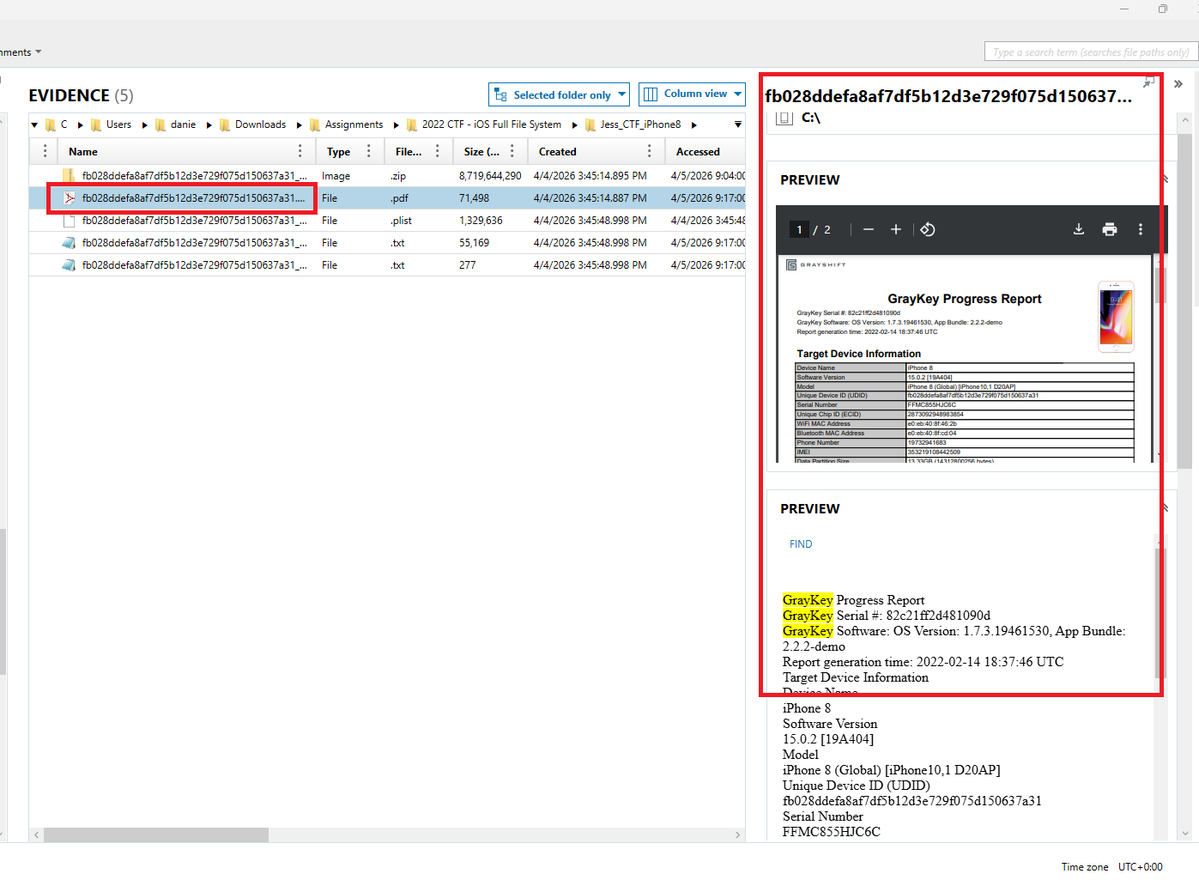The width and height of the screenshot is (1199, 880).
Task: Select the .zip Image row sized 8,719,644,290
Action: 388,176
